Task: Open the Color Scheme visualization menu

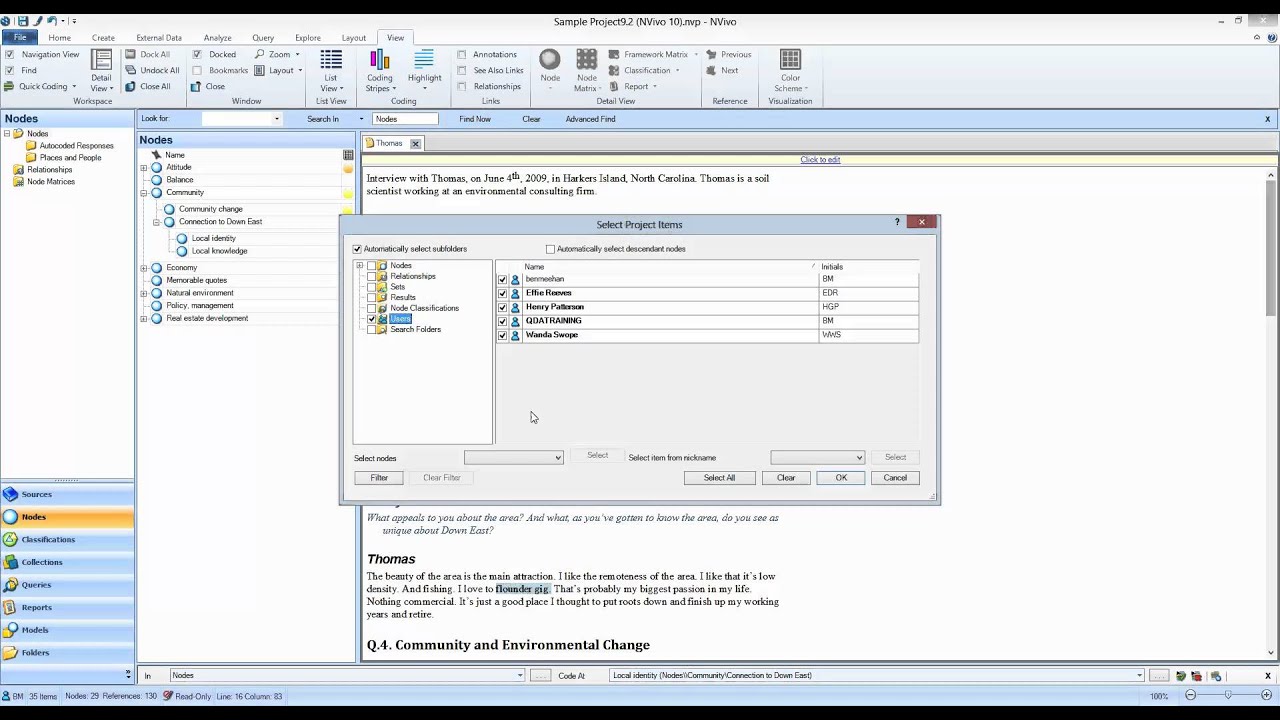Action: (790, 70)
